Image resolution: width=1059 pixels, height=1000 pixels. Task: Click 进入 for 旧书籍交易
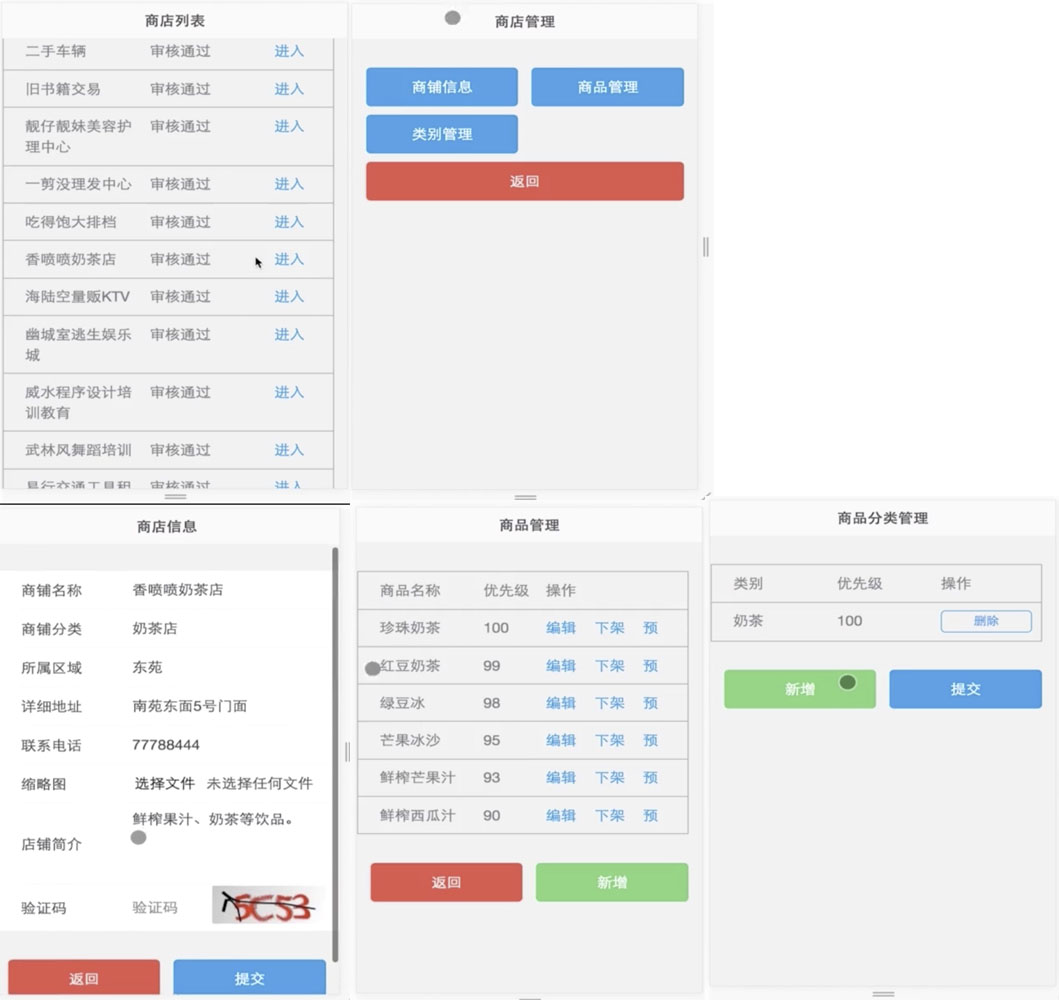click(289, 89)
